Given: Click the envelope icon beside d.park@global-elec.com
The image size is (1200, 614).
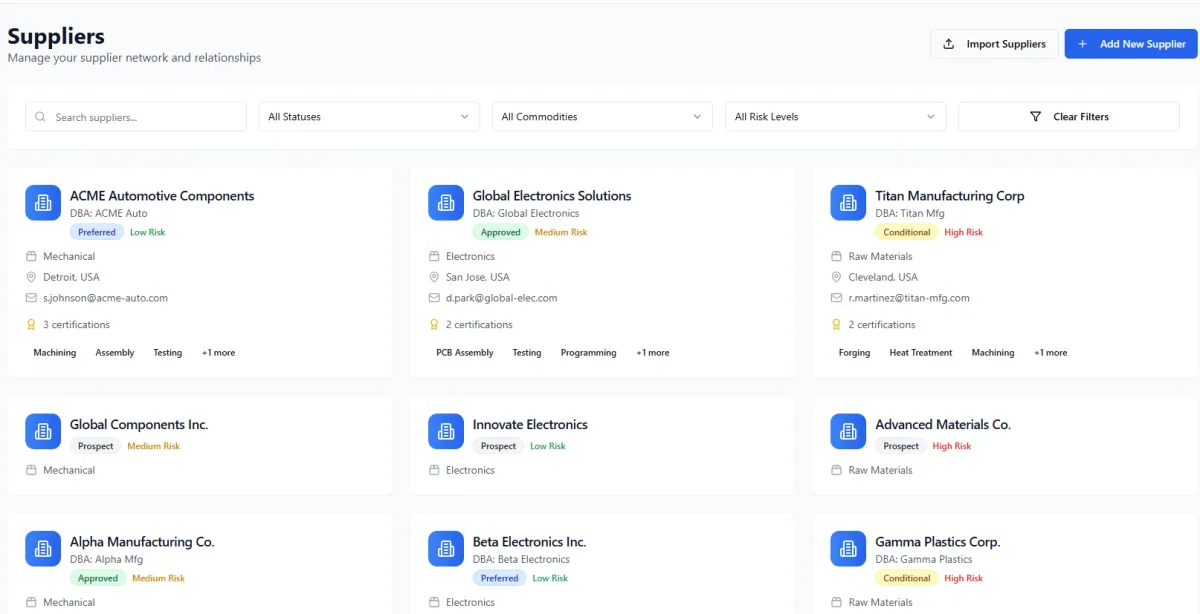Looking at the screenshot, I should click(434, 298).
